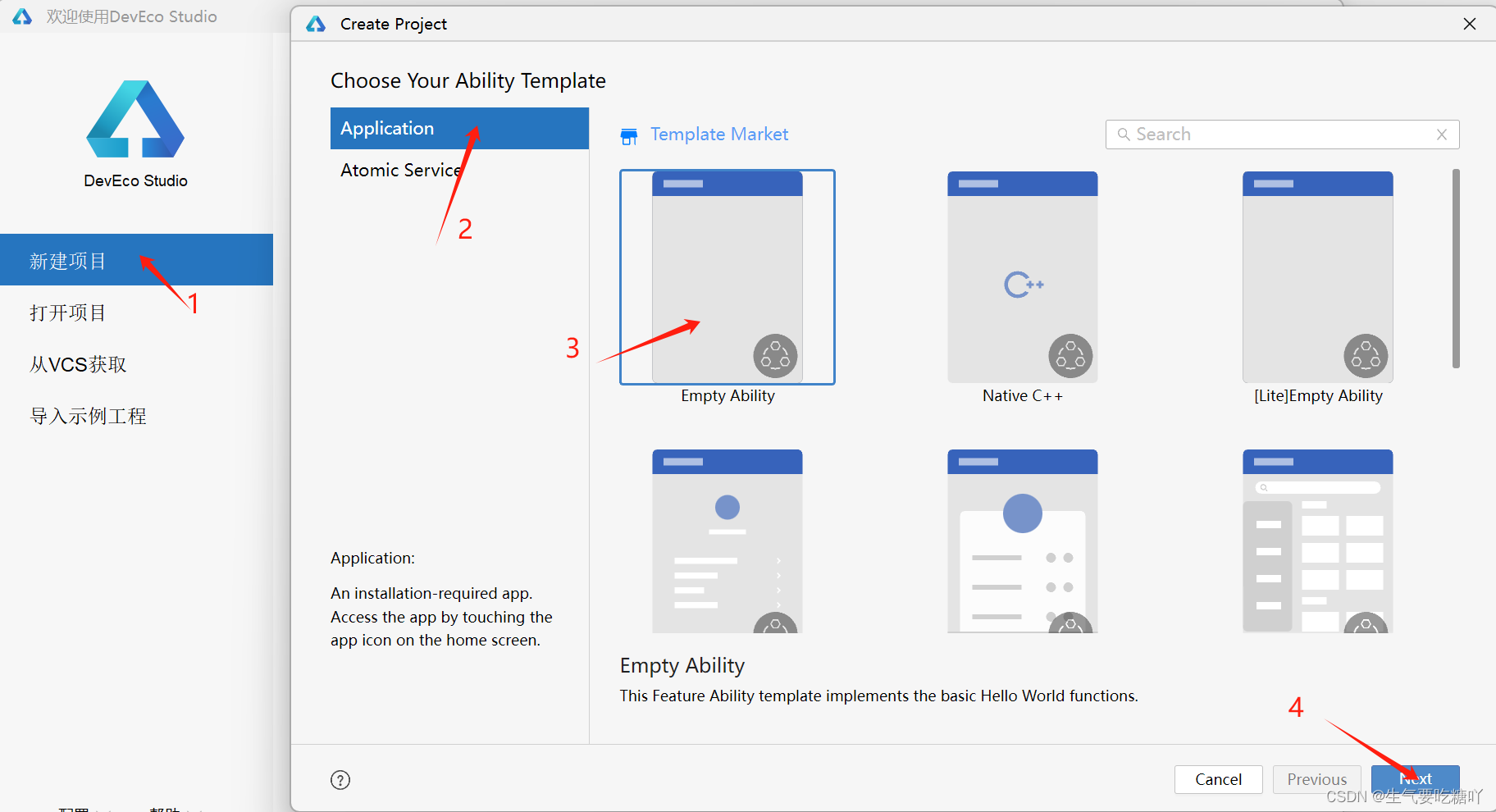1496x812 pixels.
Task: Select 打开项目 in welcome sidebar
Action: [136, 312]
